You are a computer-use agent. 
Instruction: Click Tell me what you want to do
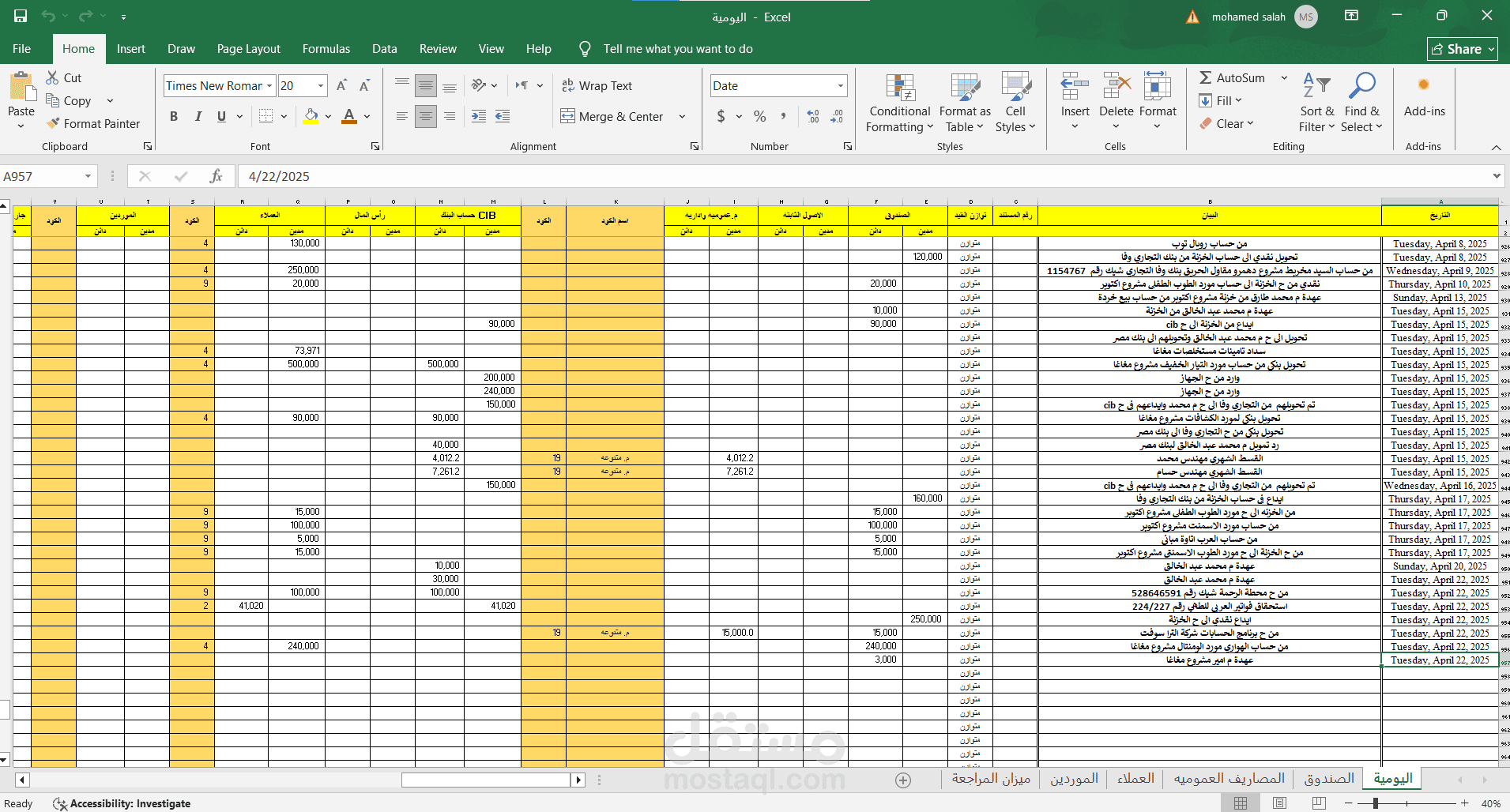pyautogui.click(x=678, y=48)
